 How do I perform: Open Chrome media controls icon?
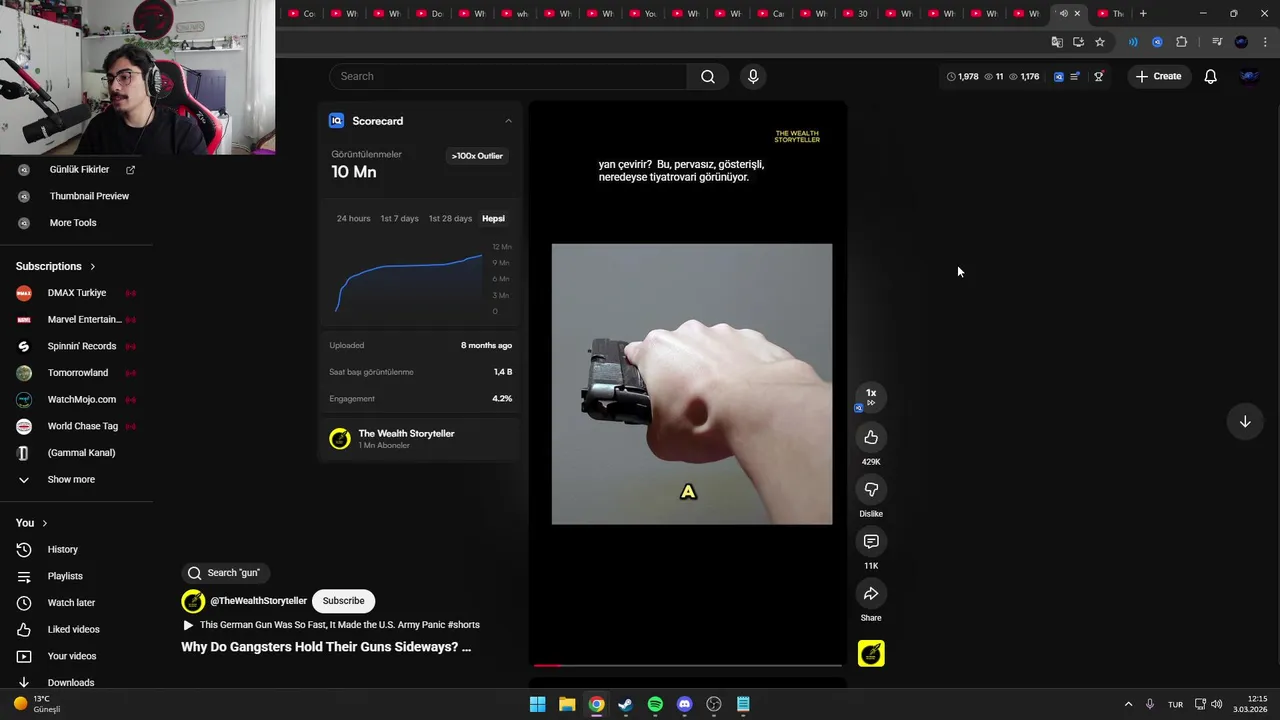[x=1217, y=42]
